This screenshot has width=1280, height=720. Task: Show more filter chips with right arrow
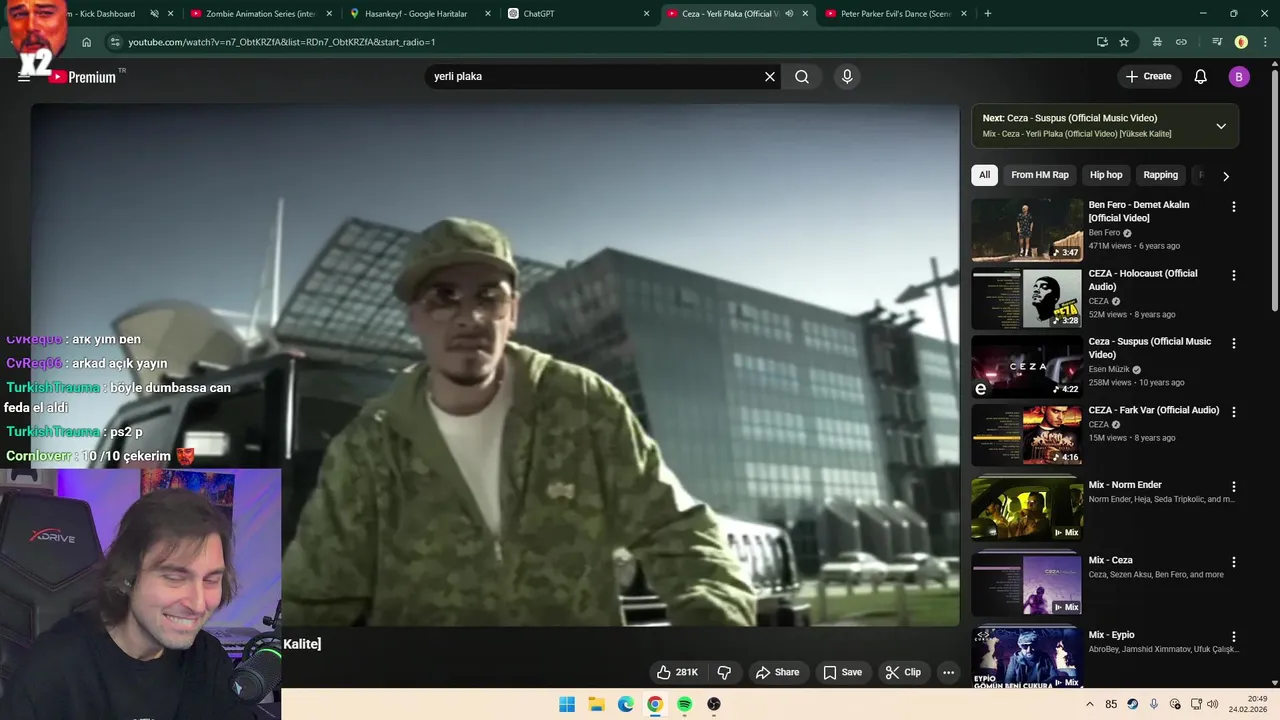coord(1226,176)
